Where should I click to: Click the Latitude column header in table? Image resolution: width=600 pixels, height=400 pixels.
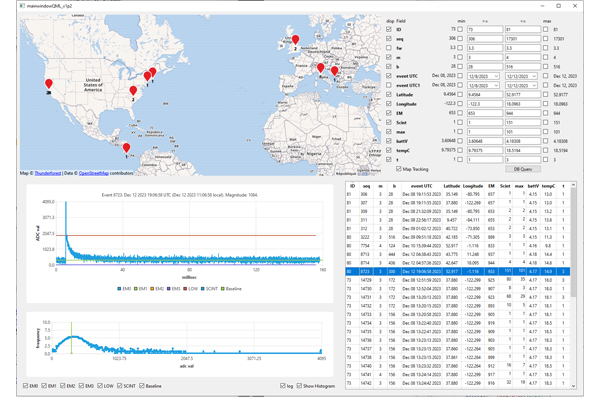pyautogui.click(x=452, y=186)
